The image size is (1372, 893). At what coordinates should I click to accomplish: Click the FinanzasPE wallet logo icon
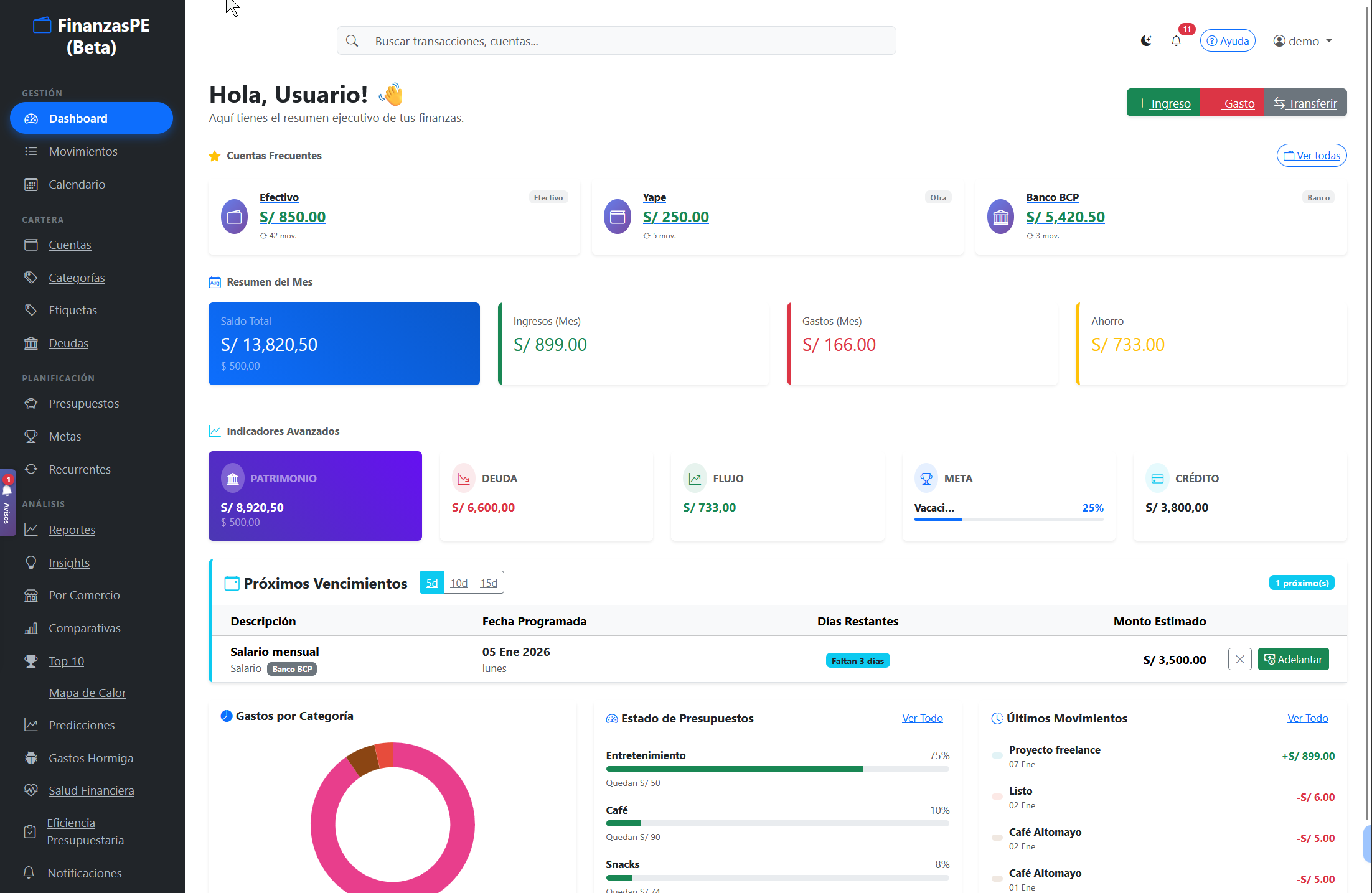tap(42, 26)
